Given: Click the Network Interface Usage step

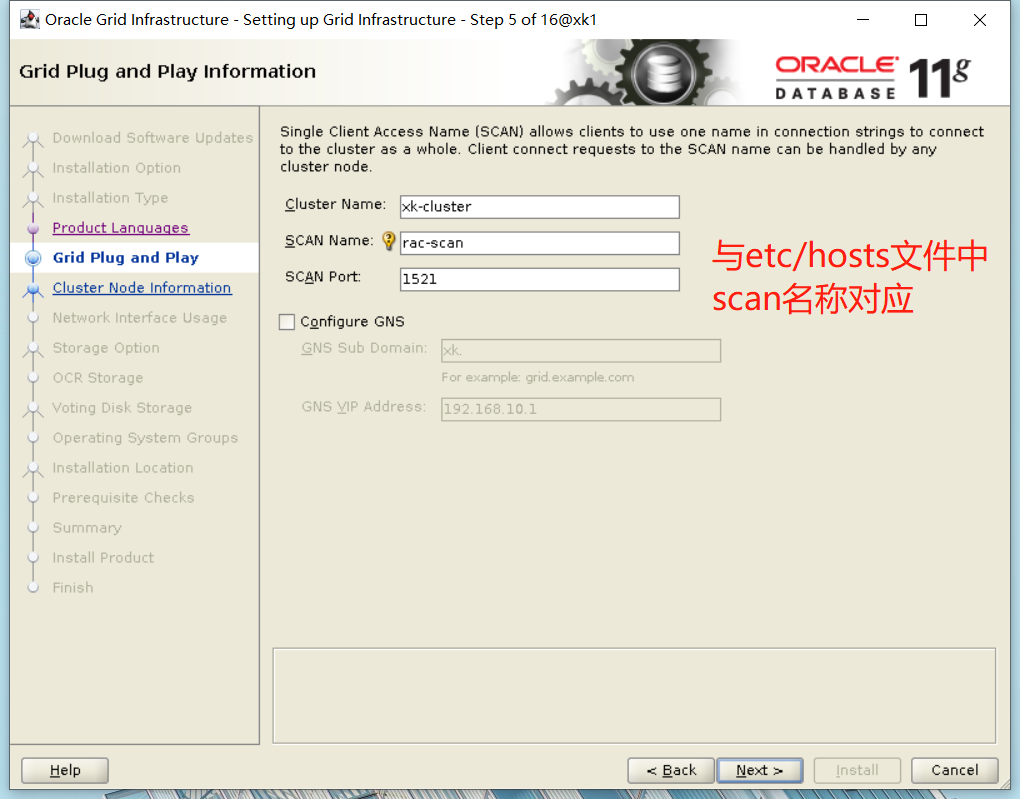Looking at the screenshot, I should [139, 318].
